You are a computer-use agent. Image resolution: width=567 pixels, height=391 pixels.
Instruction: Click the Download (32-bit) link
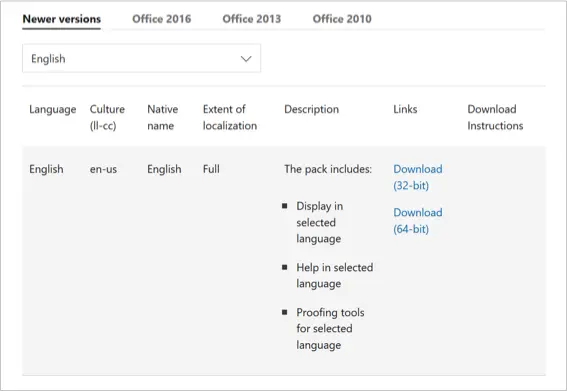tap(418, 177)
